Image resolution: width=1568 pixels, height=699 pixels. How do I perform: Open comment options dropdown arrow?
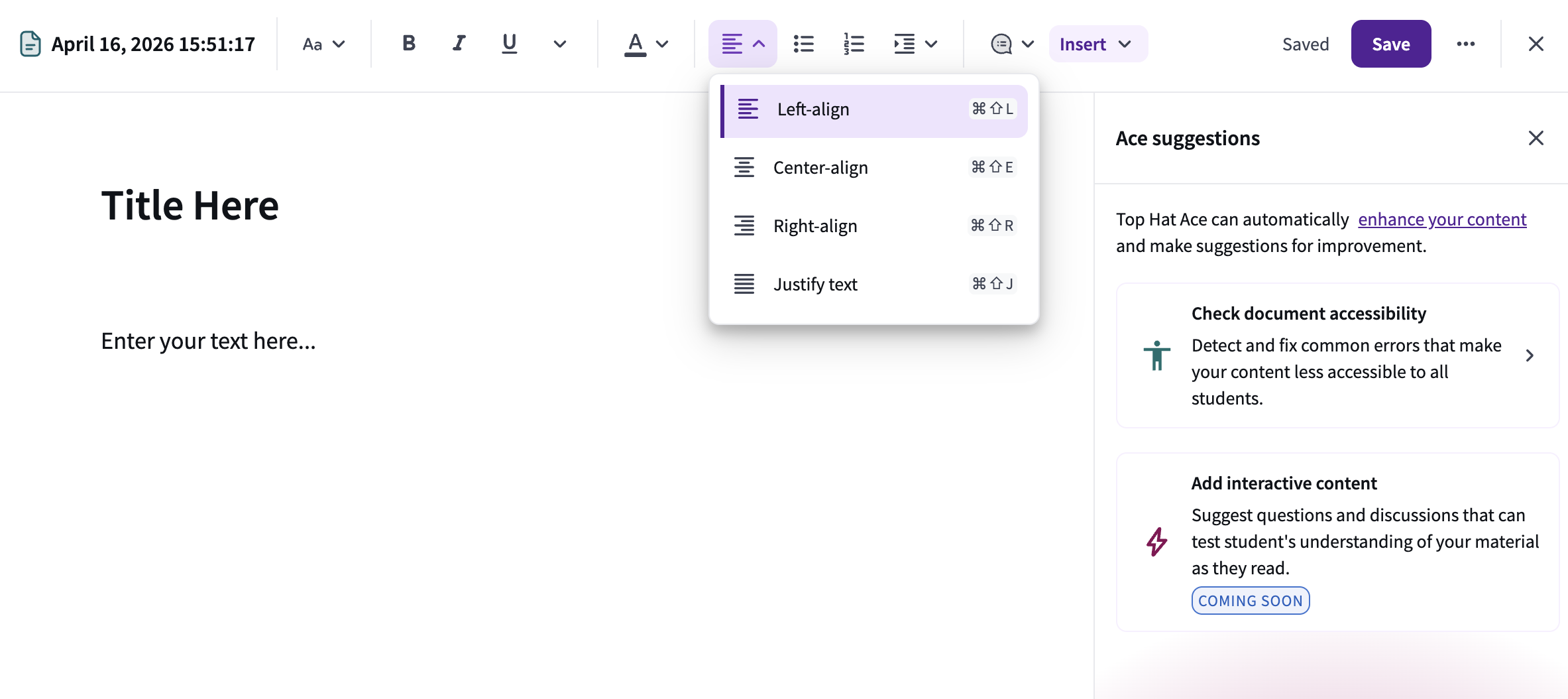[x=1028, y=44]
